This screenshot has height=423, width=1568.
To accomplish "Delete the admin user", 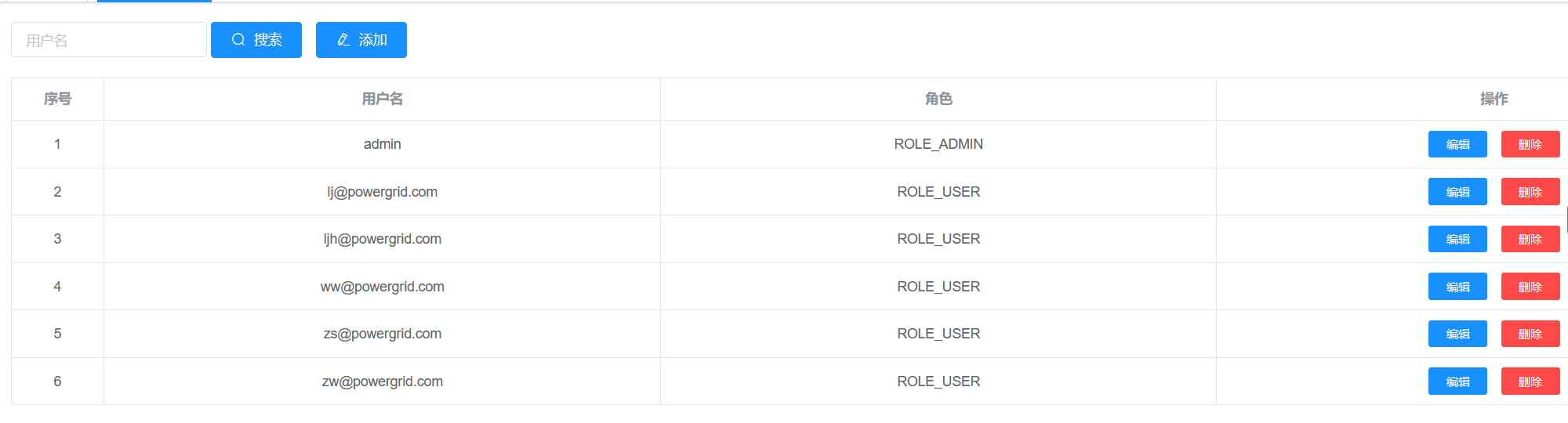I will tap(1530, 144).
